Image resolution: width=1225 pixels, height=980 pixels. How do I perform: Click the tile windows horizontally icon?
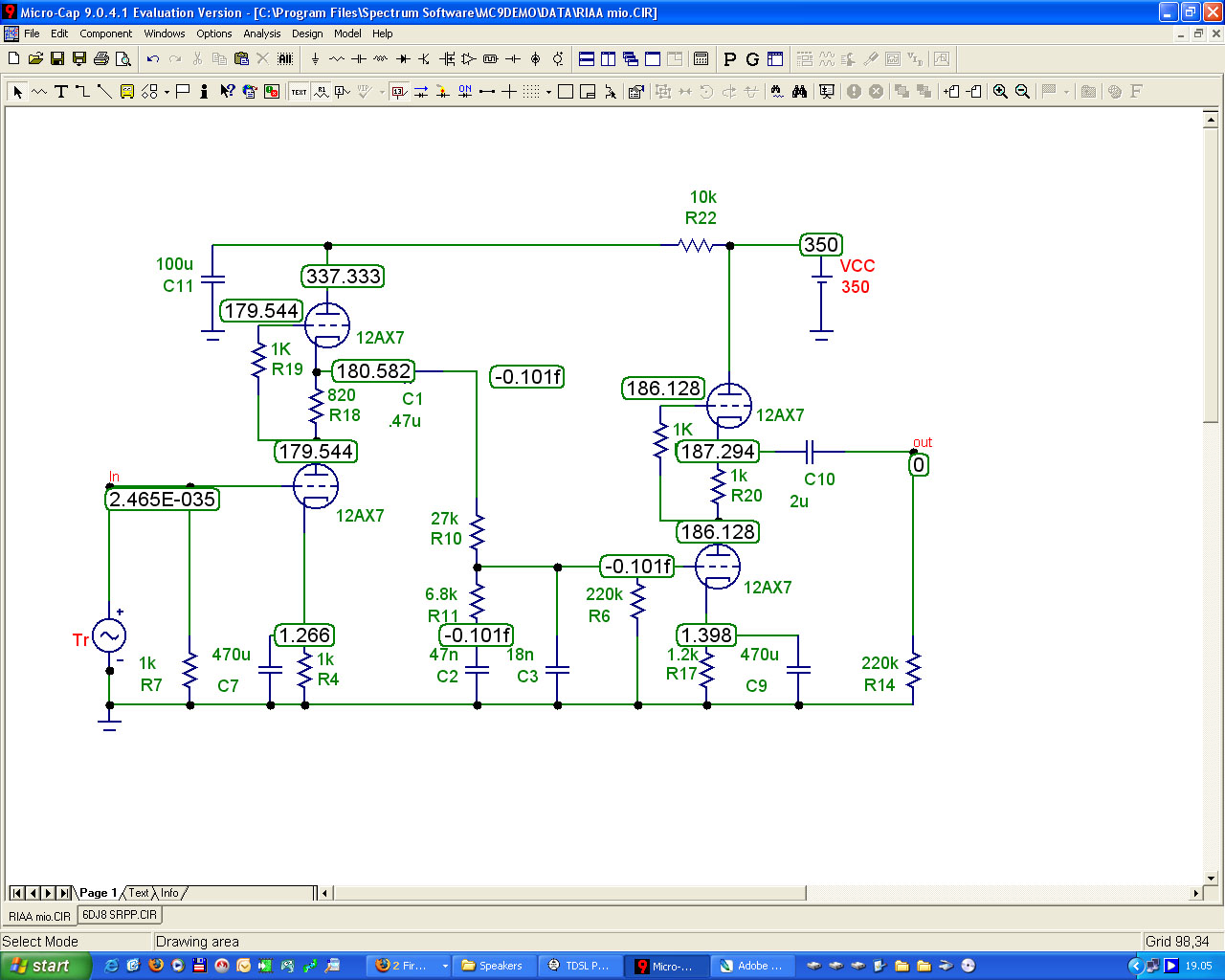(x=587, y=59)
